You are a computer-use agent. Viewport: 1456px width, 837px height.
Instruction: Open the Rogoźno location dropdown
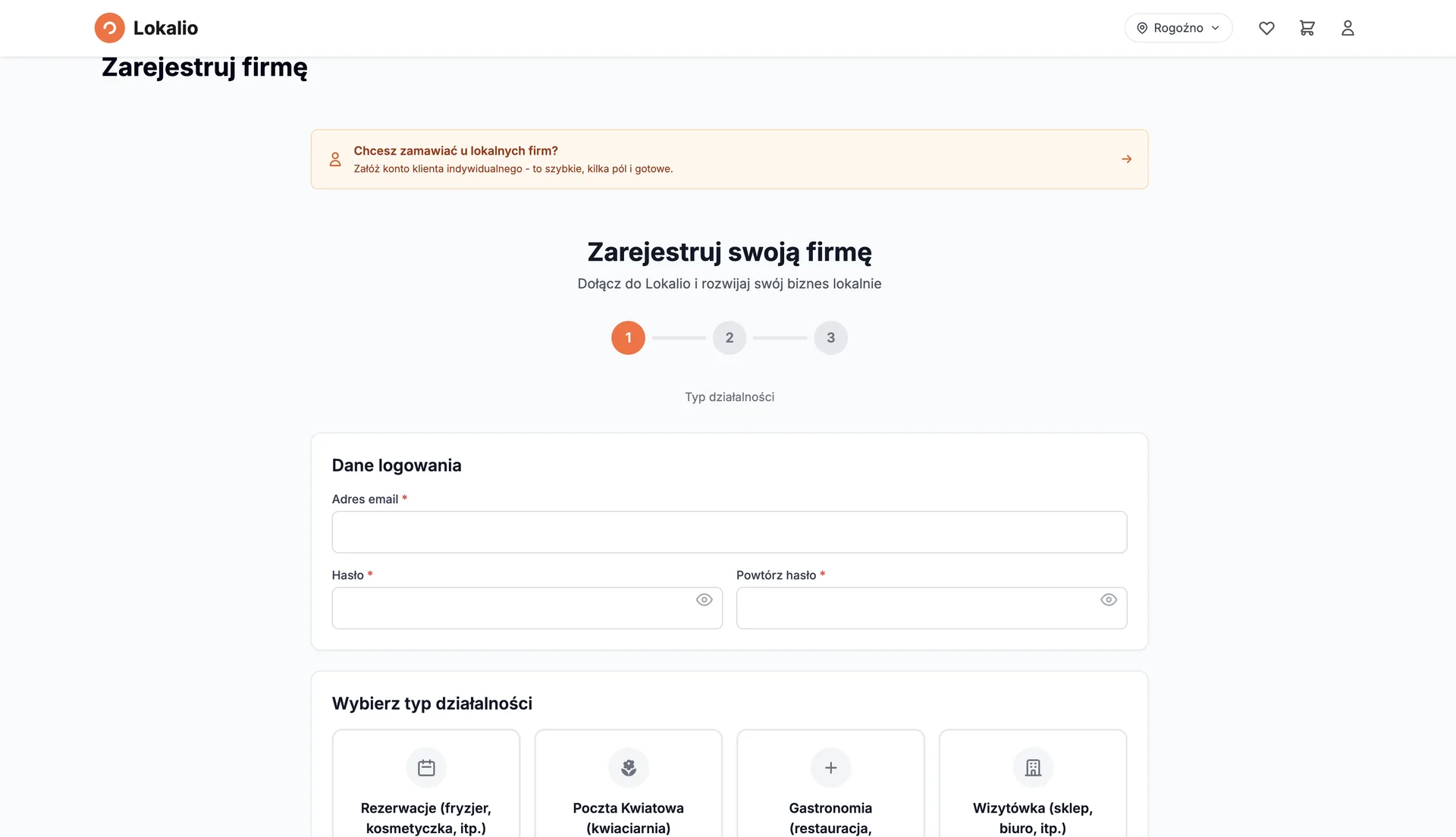(1178, 28)
